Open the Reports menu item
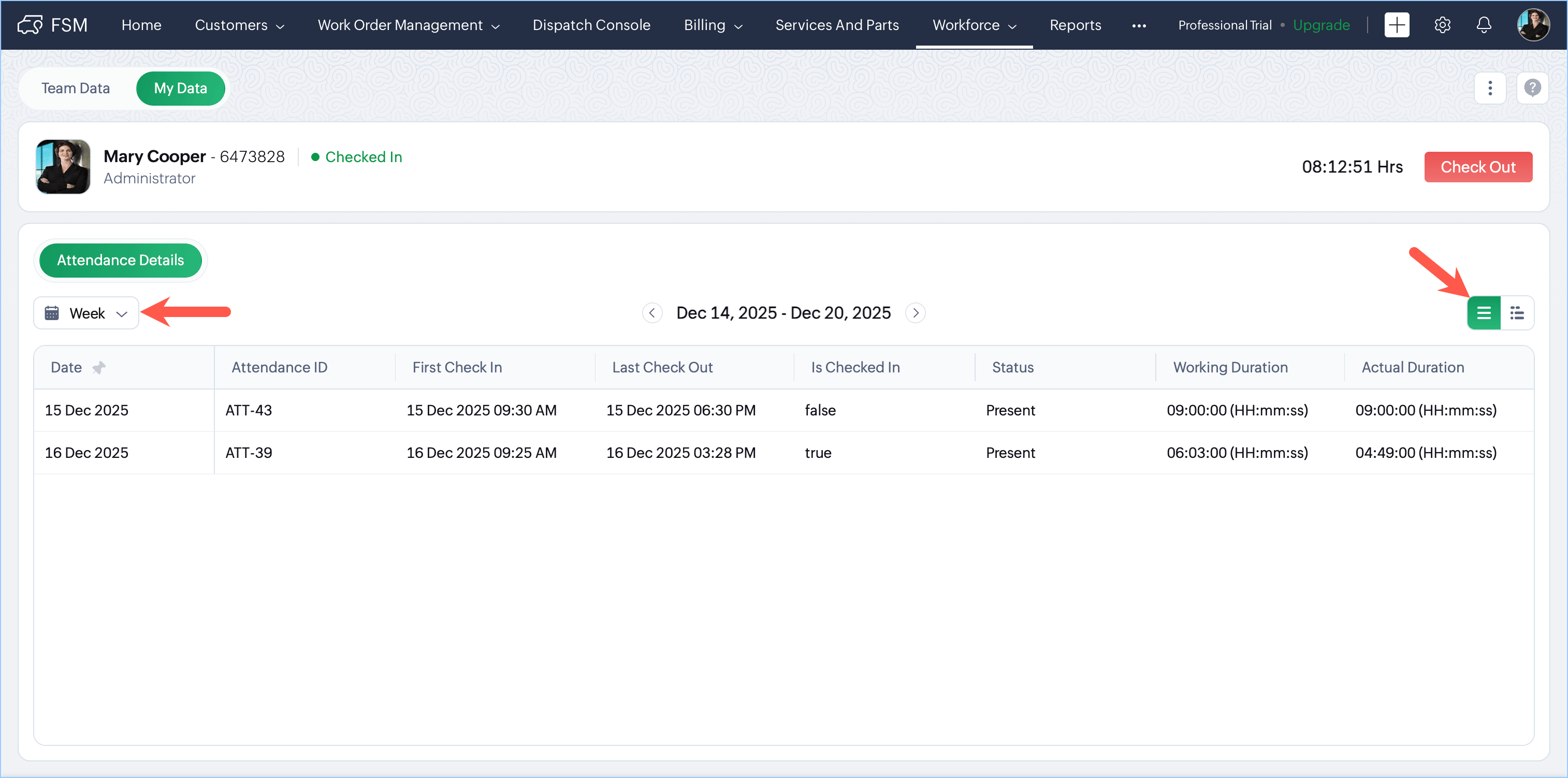The width and height of the screenshot is (1568, 778). coord(1075,25)
